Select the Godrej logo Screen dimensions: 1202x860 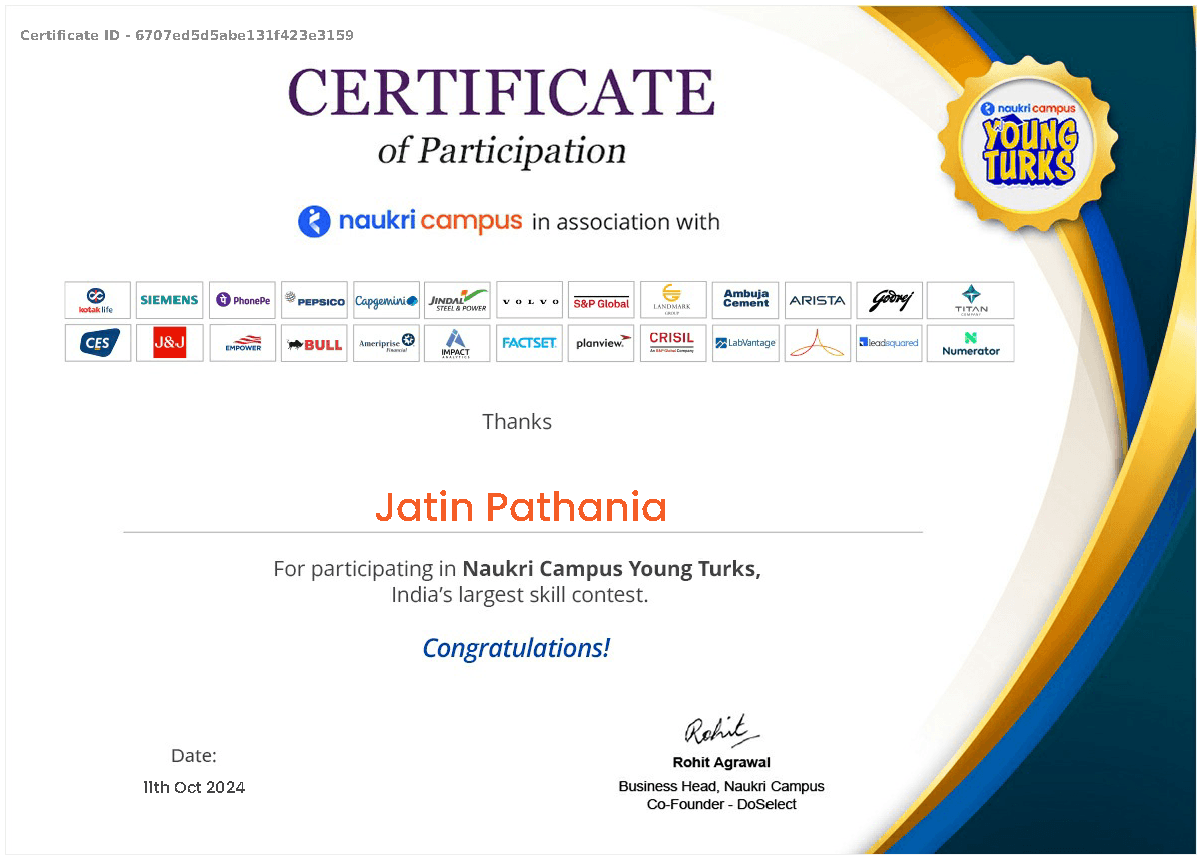tap(889, 300)
